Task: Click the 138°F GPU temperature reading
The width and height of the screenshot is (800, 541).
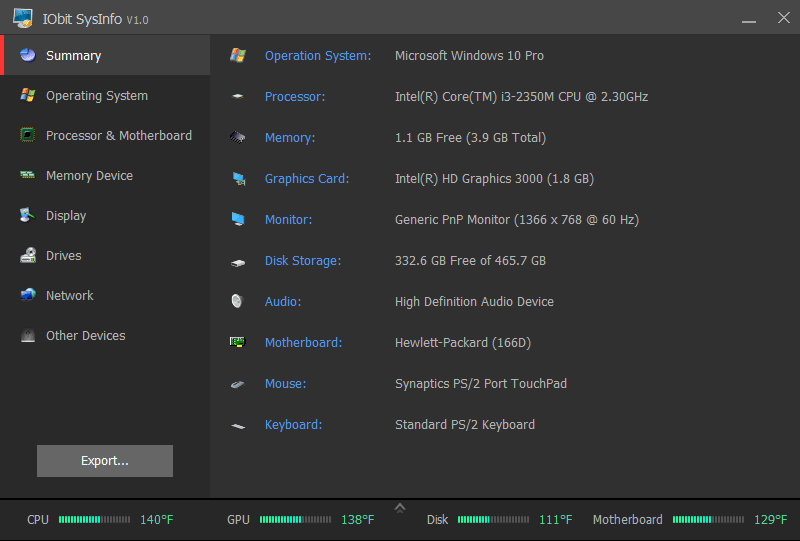Action: pos(358,520)
